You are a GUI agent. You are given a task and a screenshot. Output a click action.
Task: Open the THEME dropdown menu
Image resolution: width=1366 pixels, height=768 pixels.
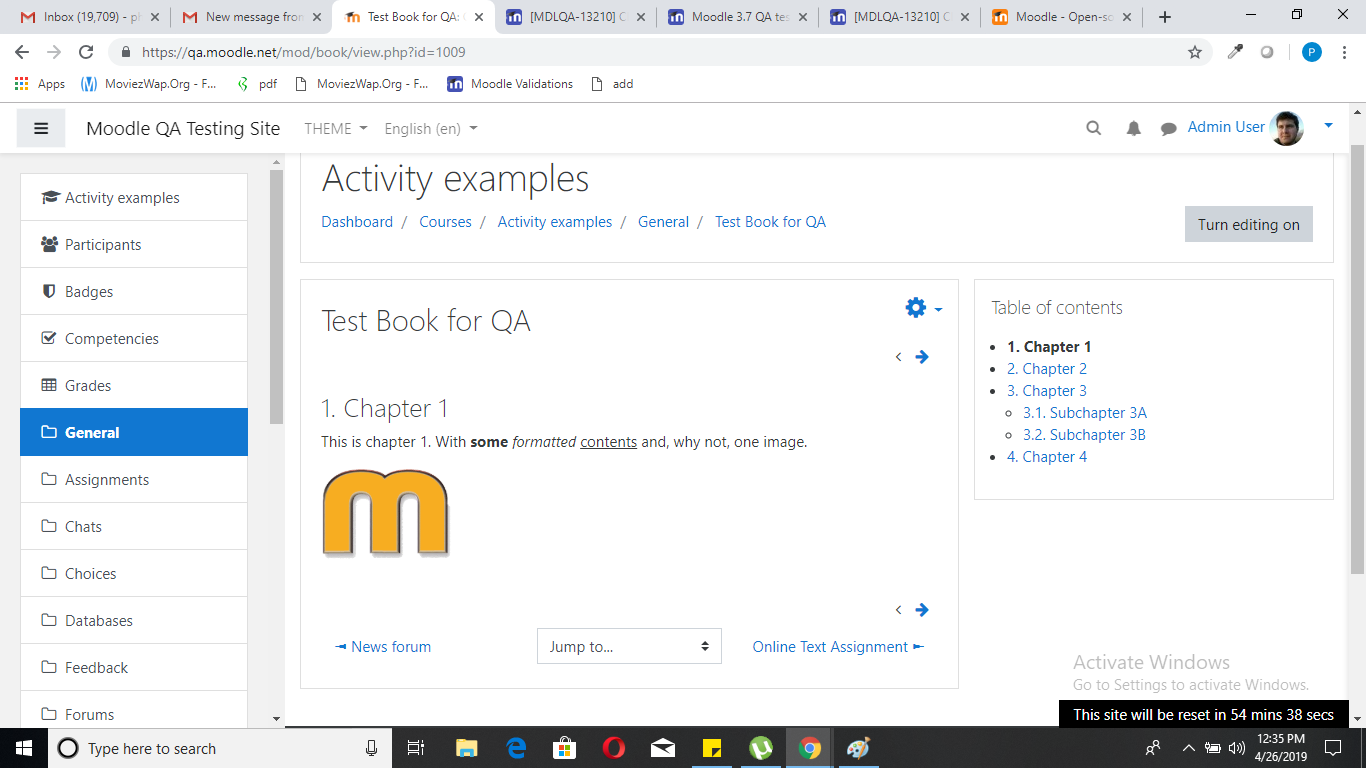(x=336, y=128)
